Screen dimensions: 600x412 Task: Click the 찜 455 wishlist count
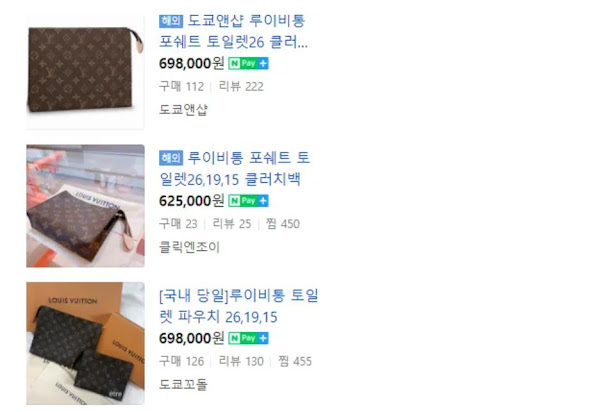tap(295, 361)
